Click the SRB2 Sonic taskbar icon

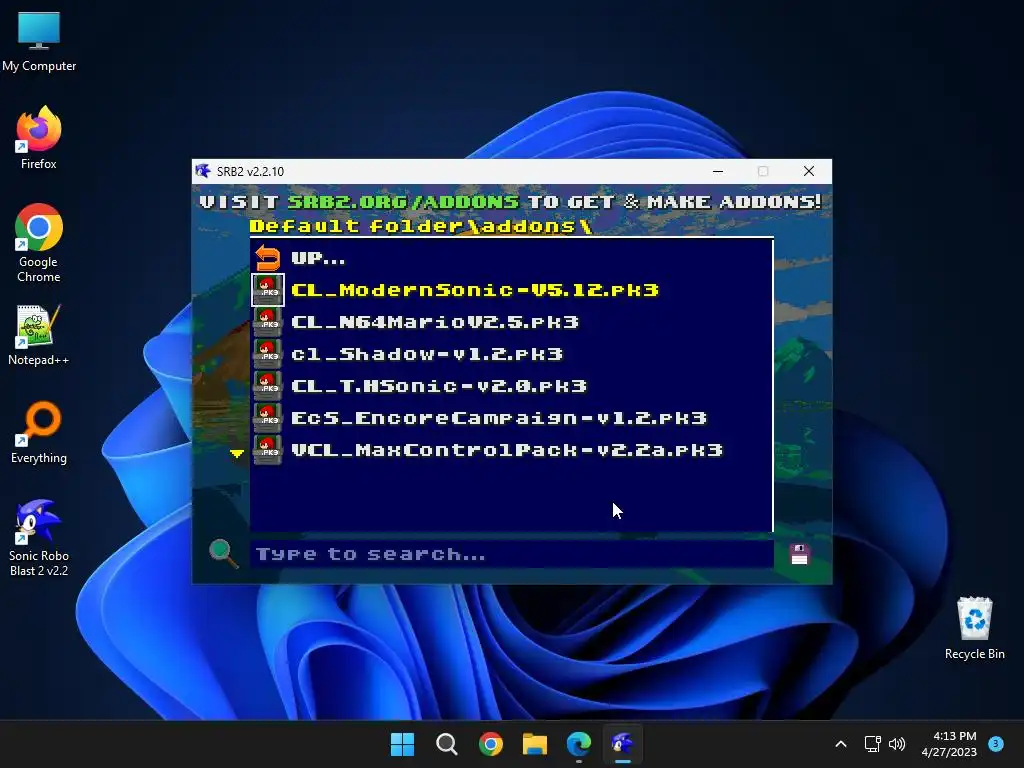click(x=622, y=744)
